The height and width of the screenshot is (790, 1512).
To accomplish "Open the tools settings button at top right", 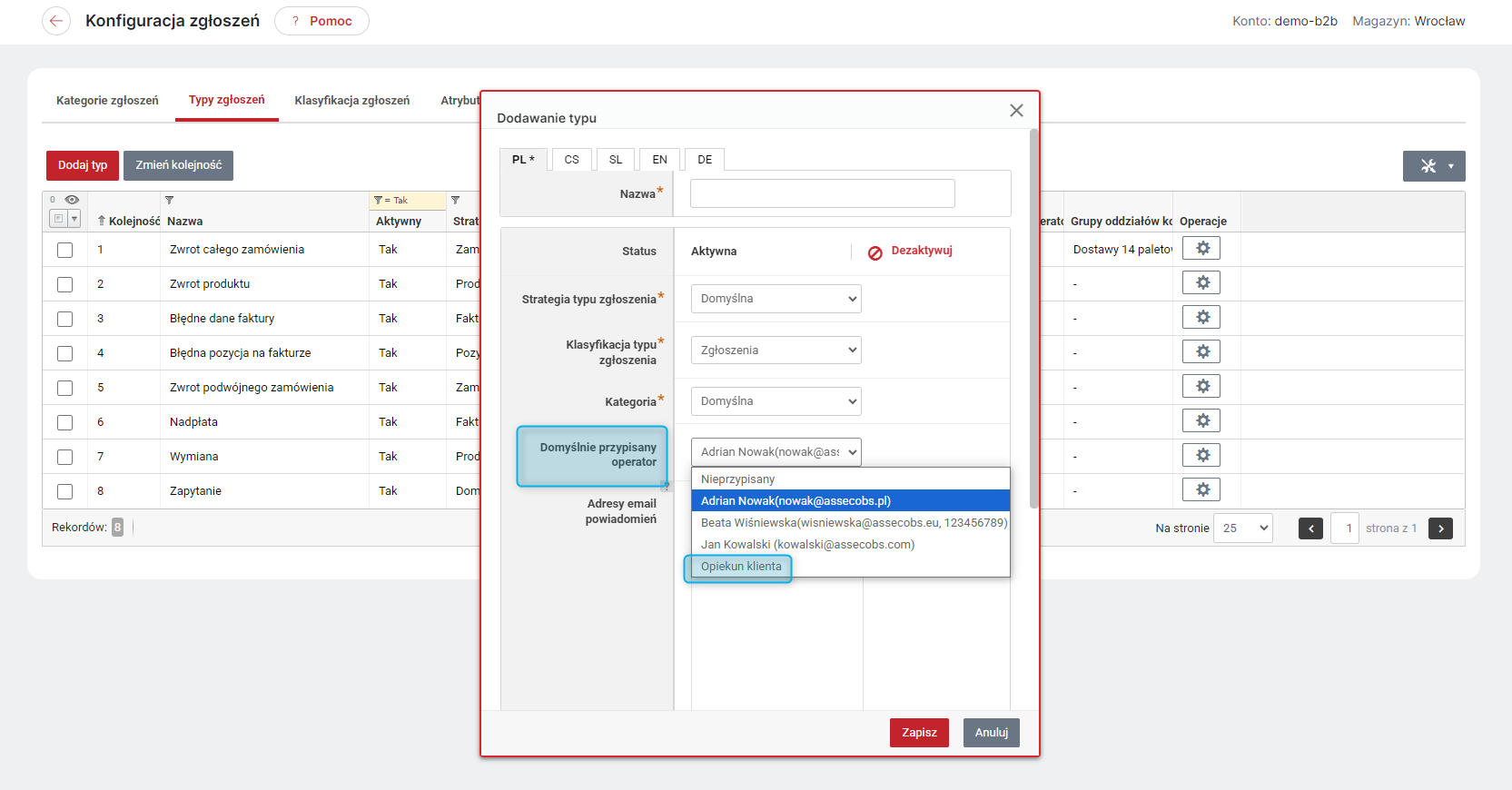I will pyautogui.click(x=1434, y=166).
